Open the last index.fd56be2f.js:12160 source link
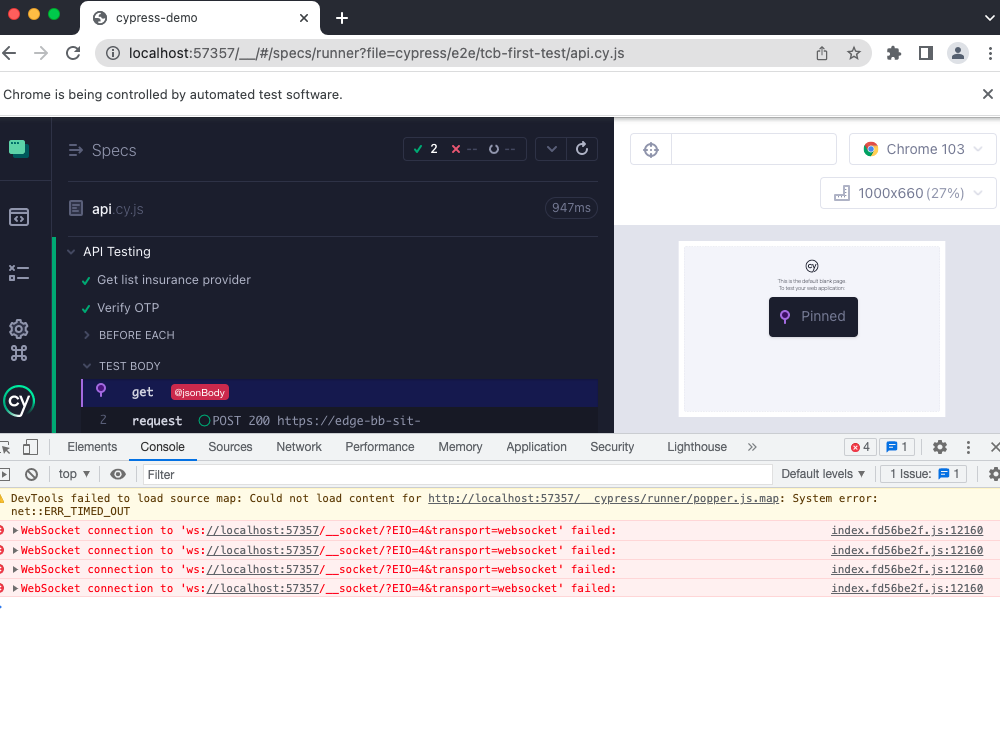The image size is (1000, 730). [x=907, y=588]
